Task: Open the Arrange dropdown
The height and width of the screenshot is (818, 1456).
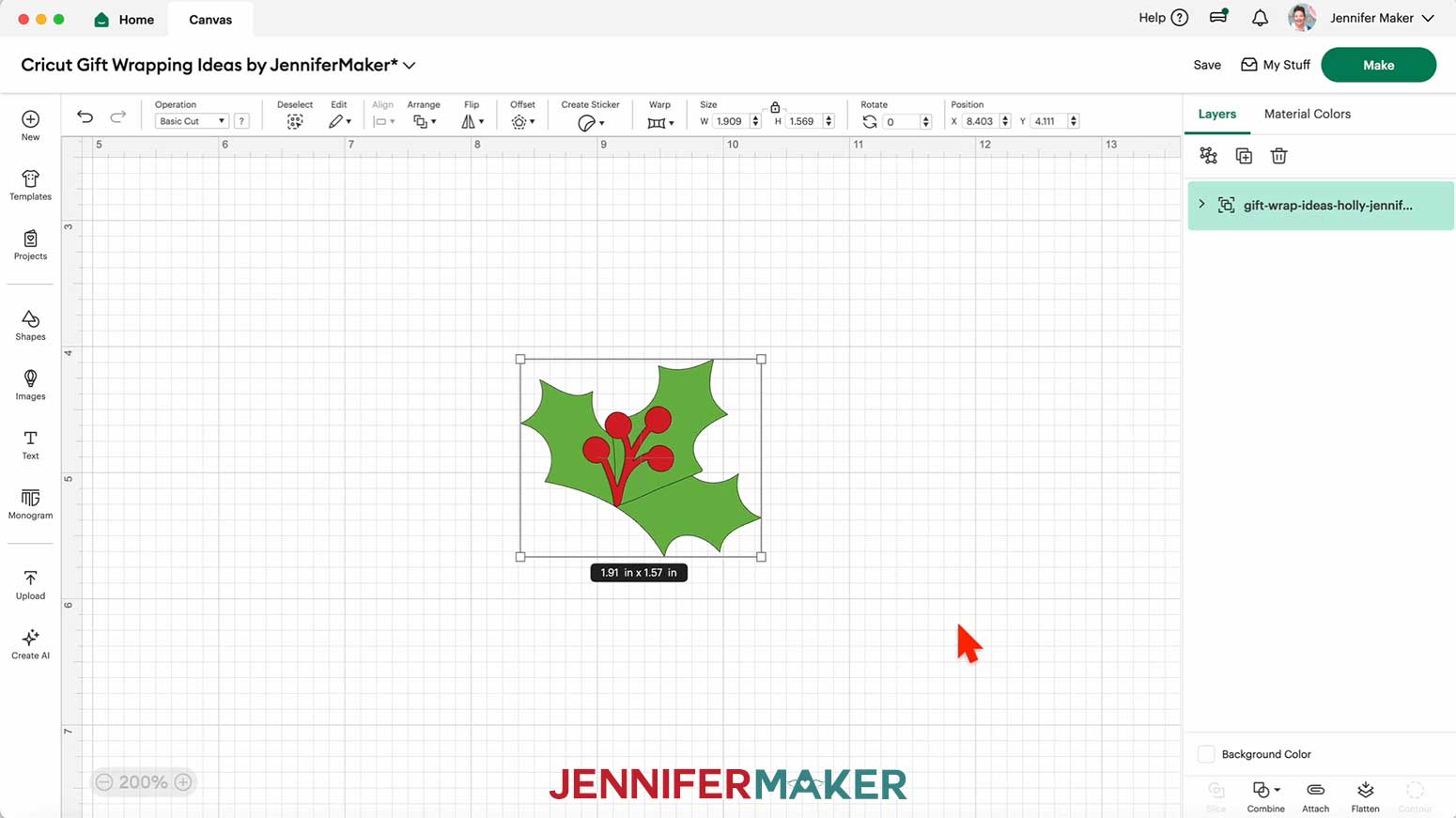Action: (x=425, y=122)
